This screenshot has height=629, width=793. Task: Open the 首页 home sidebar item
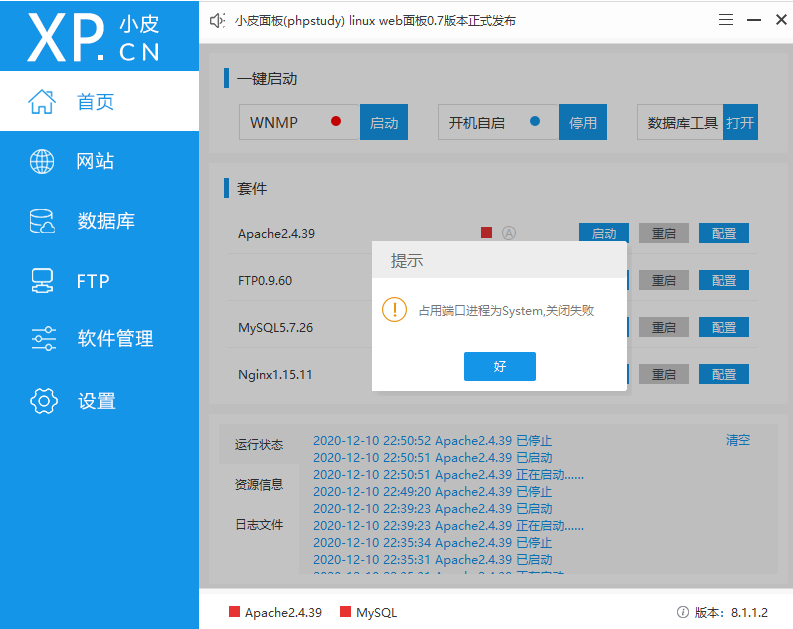(x=99, y=101)
